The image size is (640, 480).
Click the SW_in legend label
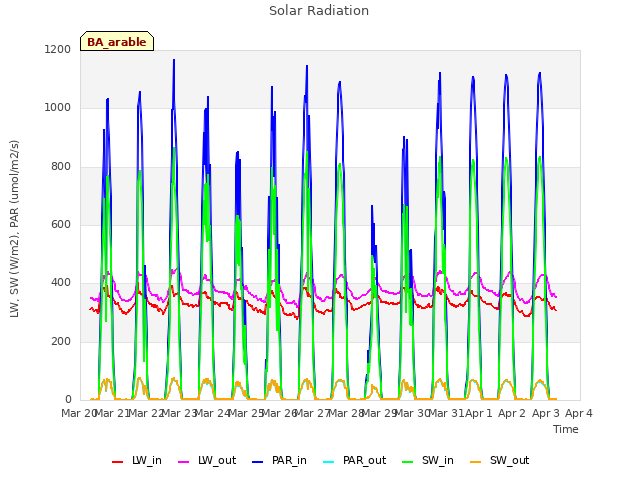point(438,461)
